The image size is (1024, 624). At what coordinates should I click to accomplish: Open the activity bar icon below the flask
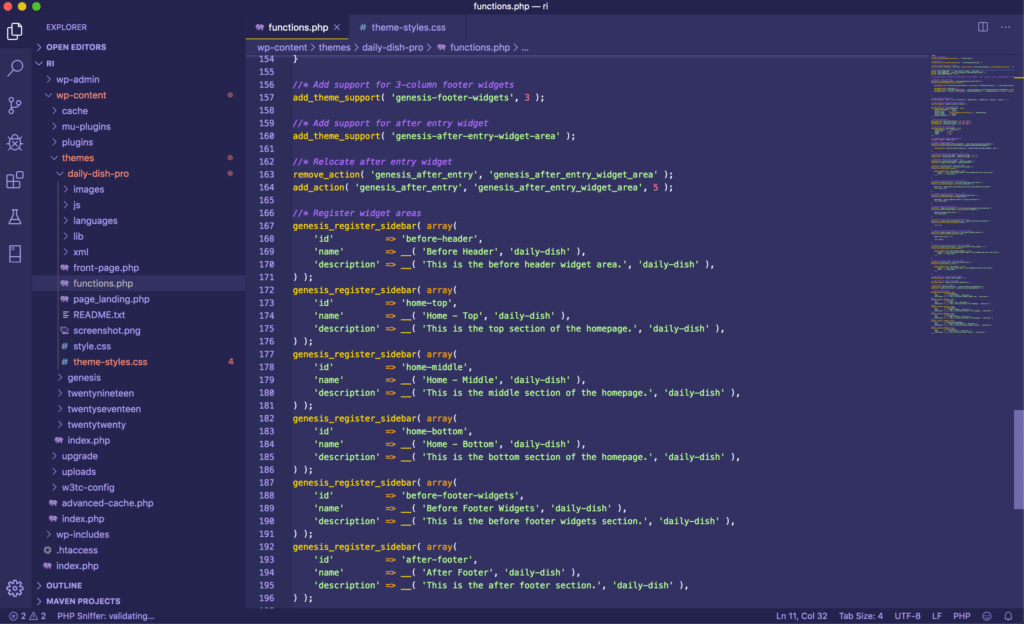[x=14, y=254]
